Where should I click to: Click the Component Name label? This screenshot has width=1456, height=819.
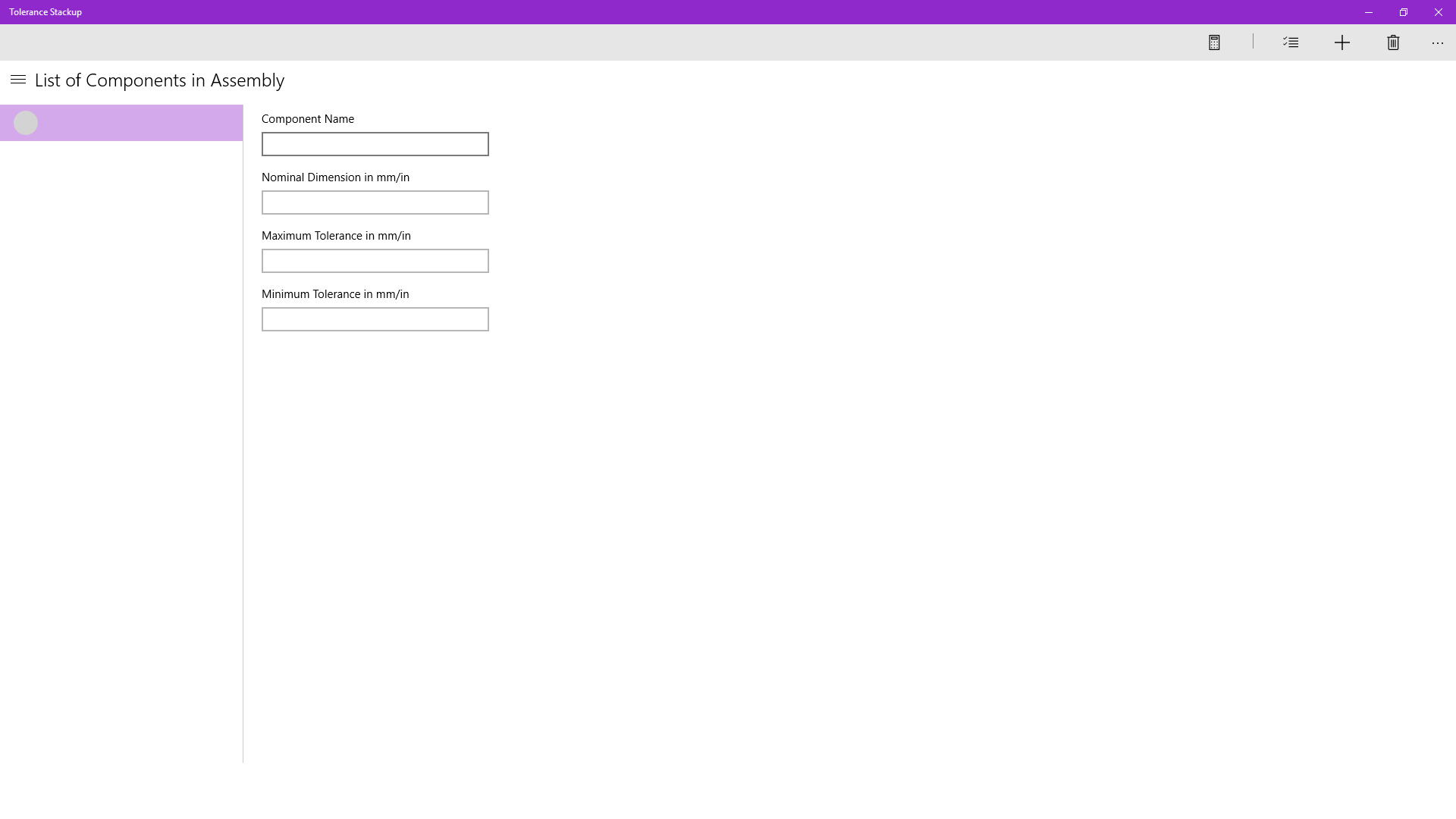[x=307, y=119]
